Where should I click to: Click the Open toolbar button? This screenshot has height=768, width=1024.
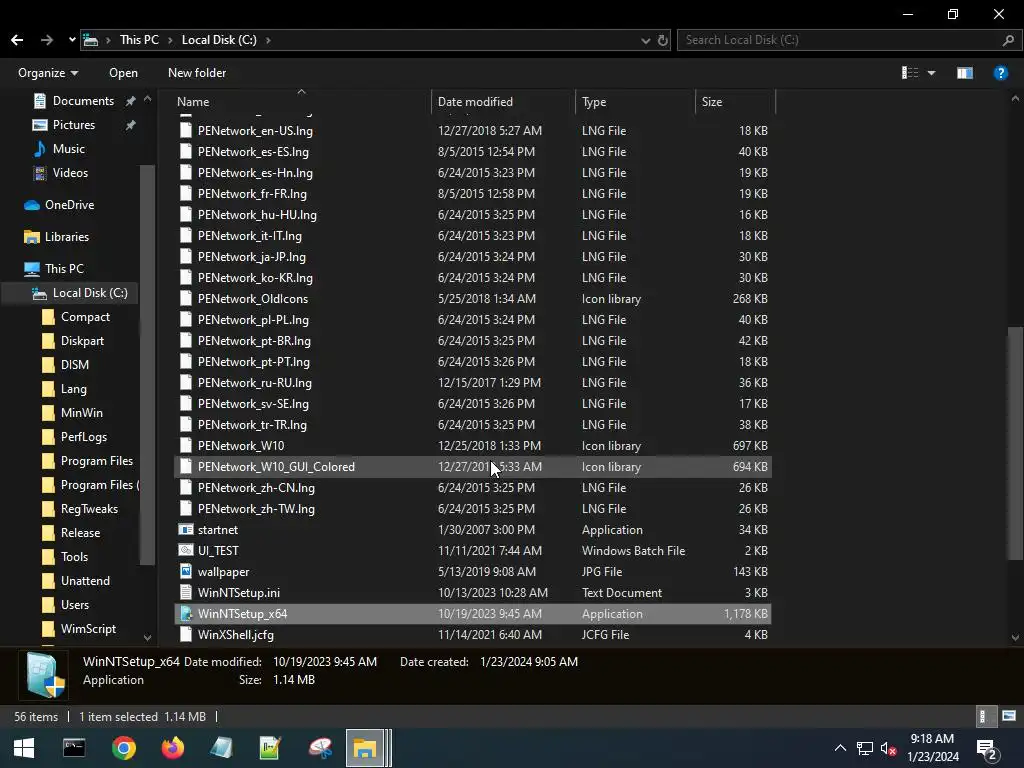(x=123, y=72)
